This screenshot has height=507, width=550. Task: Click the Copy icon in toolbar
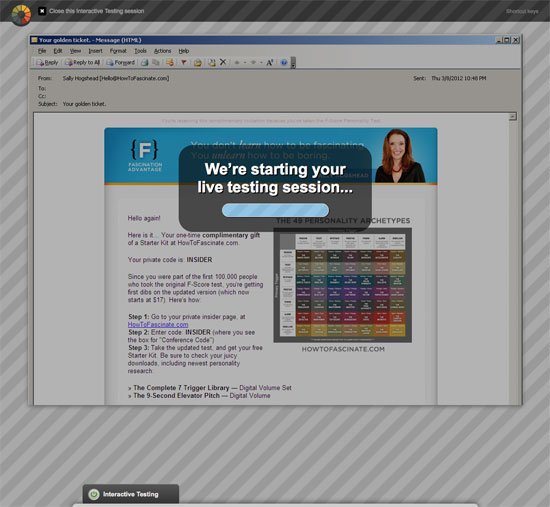[x=156, y=62]
